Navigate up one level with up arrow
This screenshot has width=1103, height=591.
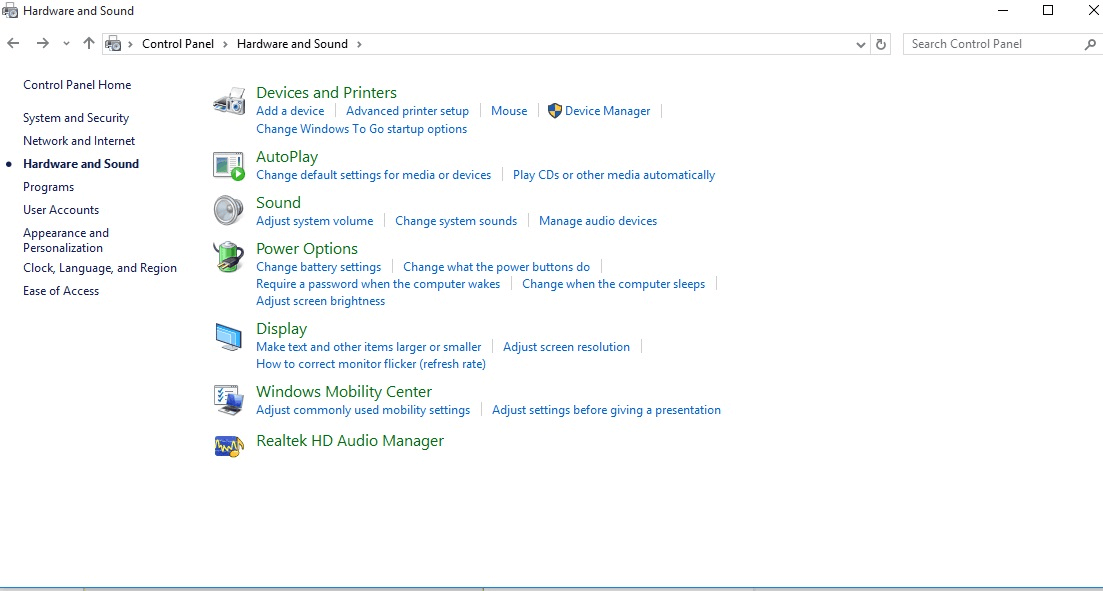(x=89, y=44)
